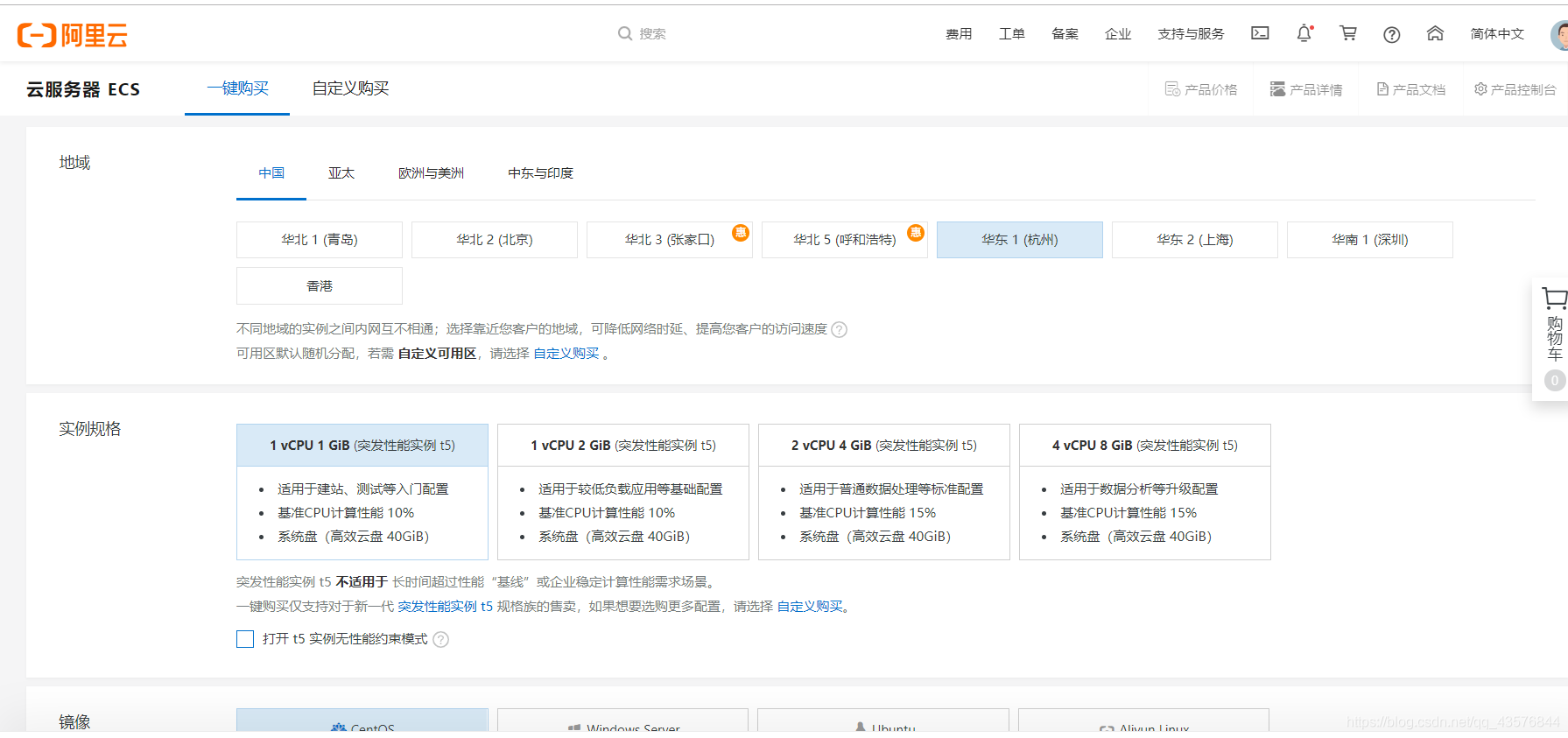Select the 1 vCPU 1 GiB instance spec
Viewport: 1568px width, 738px height.
(x=362, y=492)
